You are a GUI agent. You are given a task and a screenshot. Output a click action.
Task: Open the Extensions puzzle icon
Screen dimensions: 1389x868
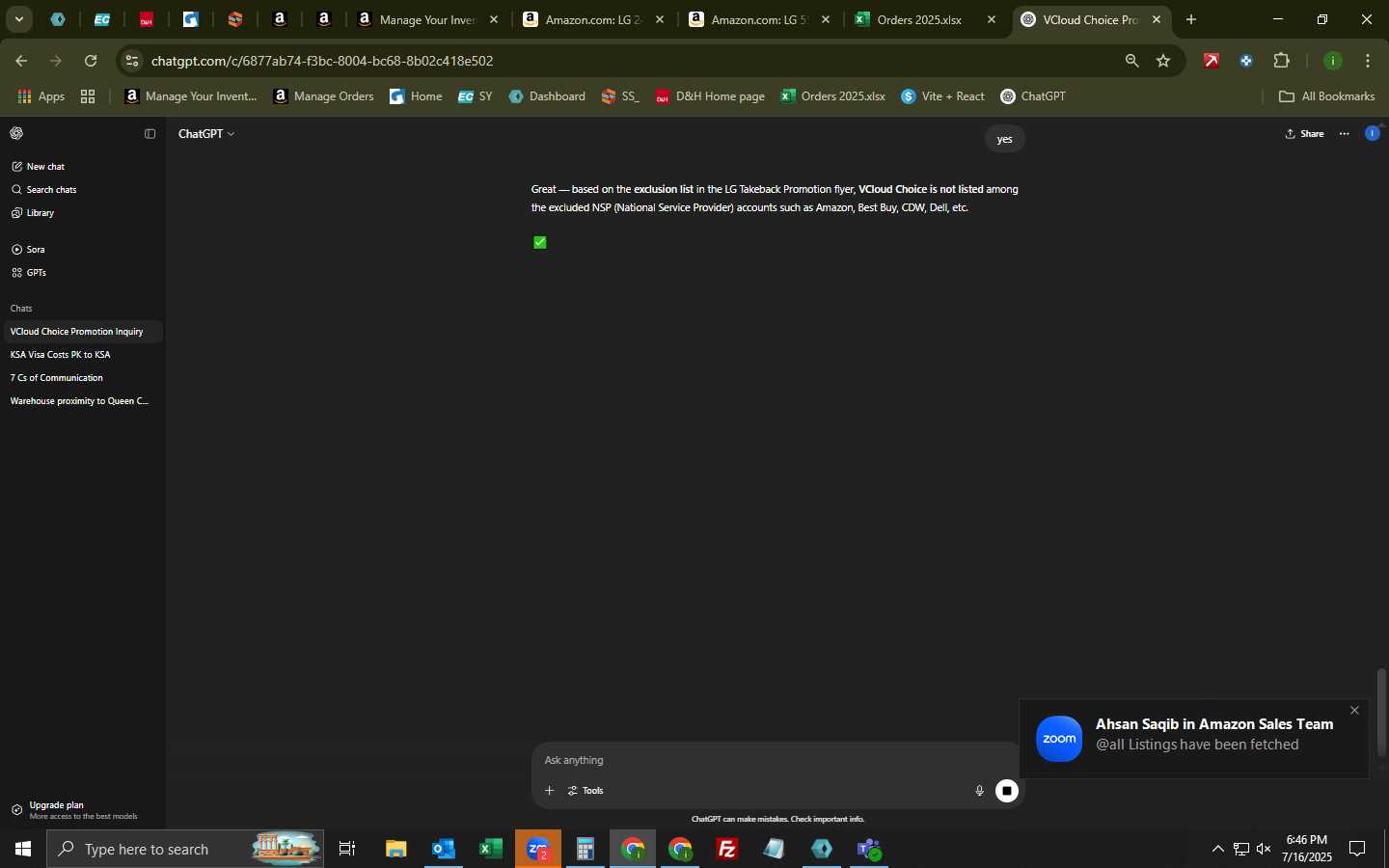click(x=1281, y=61)
